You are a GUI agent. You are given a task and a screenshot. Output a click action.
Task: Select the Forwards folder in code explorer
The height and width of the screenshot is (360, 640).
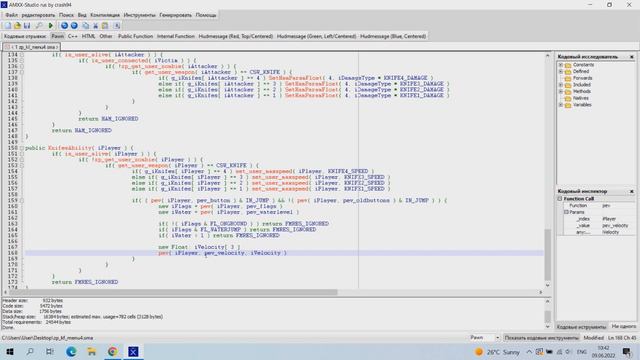582,78
